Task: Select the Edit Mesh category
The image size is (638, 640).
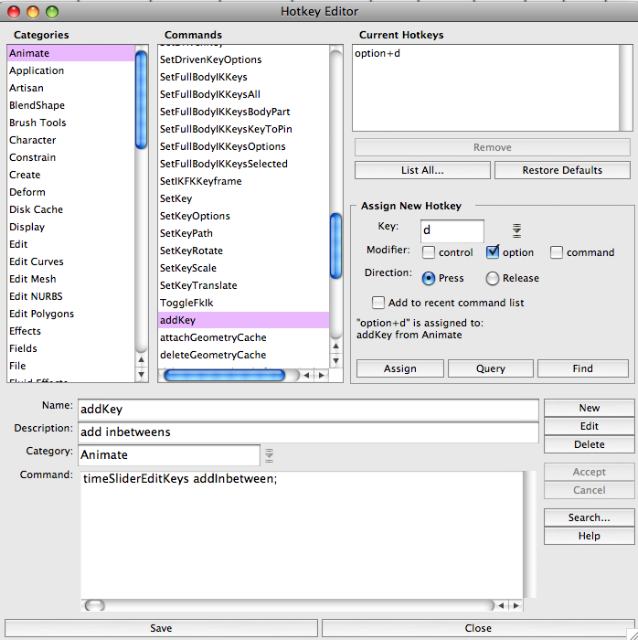Action: (x=71, y=279)
